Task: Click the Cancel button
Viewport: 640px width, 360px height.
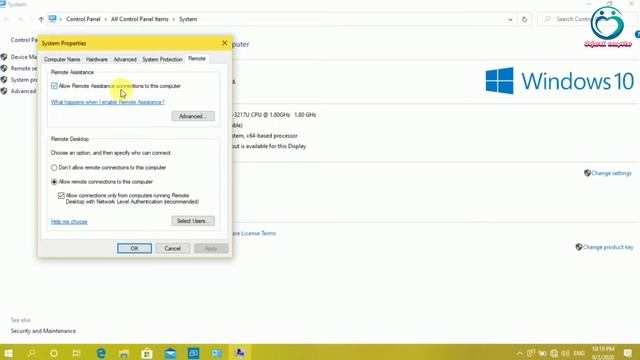Action: (x=172, y=249)
